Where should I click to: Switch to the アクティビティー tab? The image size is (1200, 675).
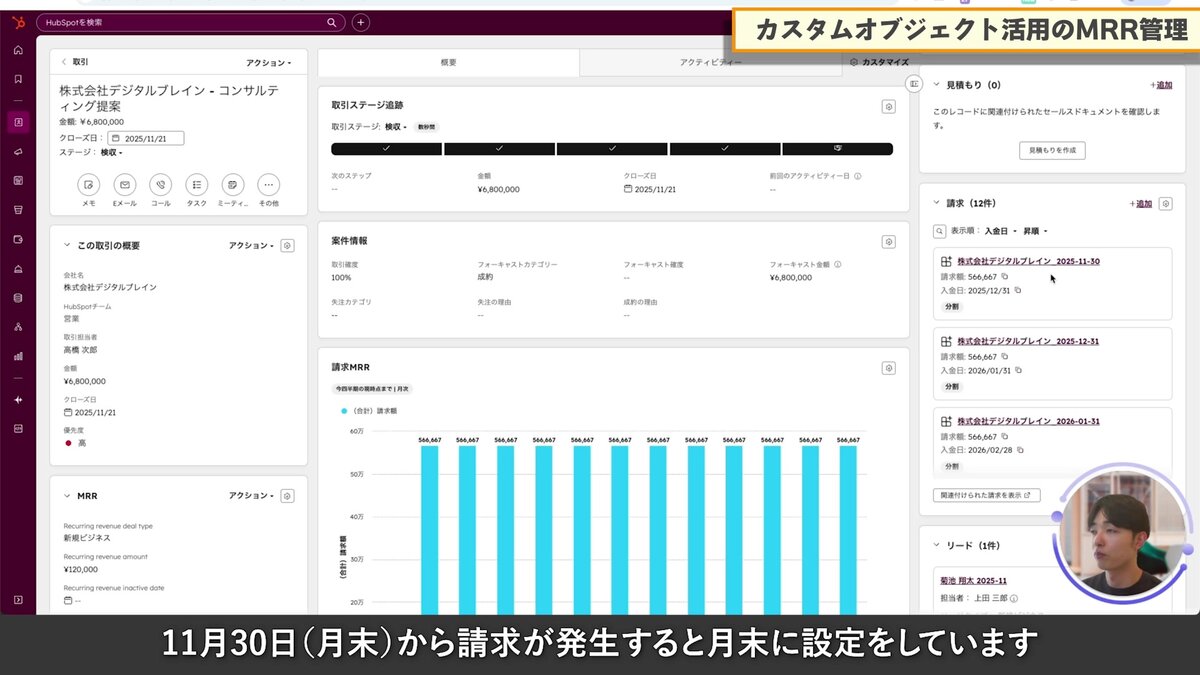[x=711, y=62]
